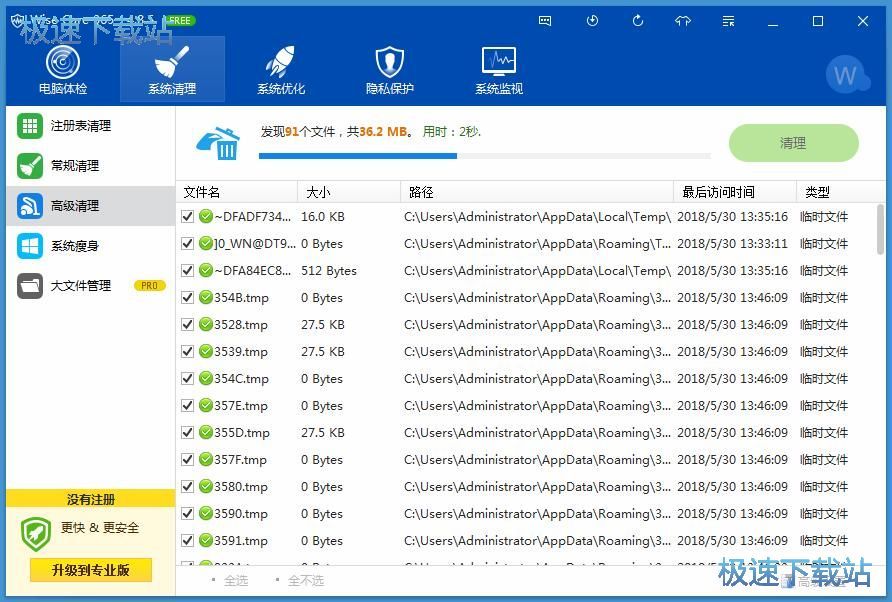
Task: Click the 512 Bytes size cell
Action: point(329,271)
